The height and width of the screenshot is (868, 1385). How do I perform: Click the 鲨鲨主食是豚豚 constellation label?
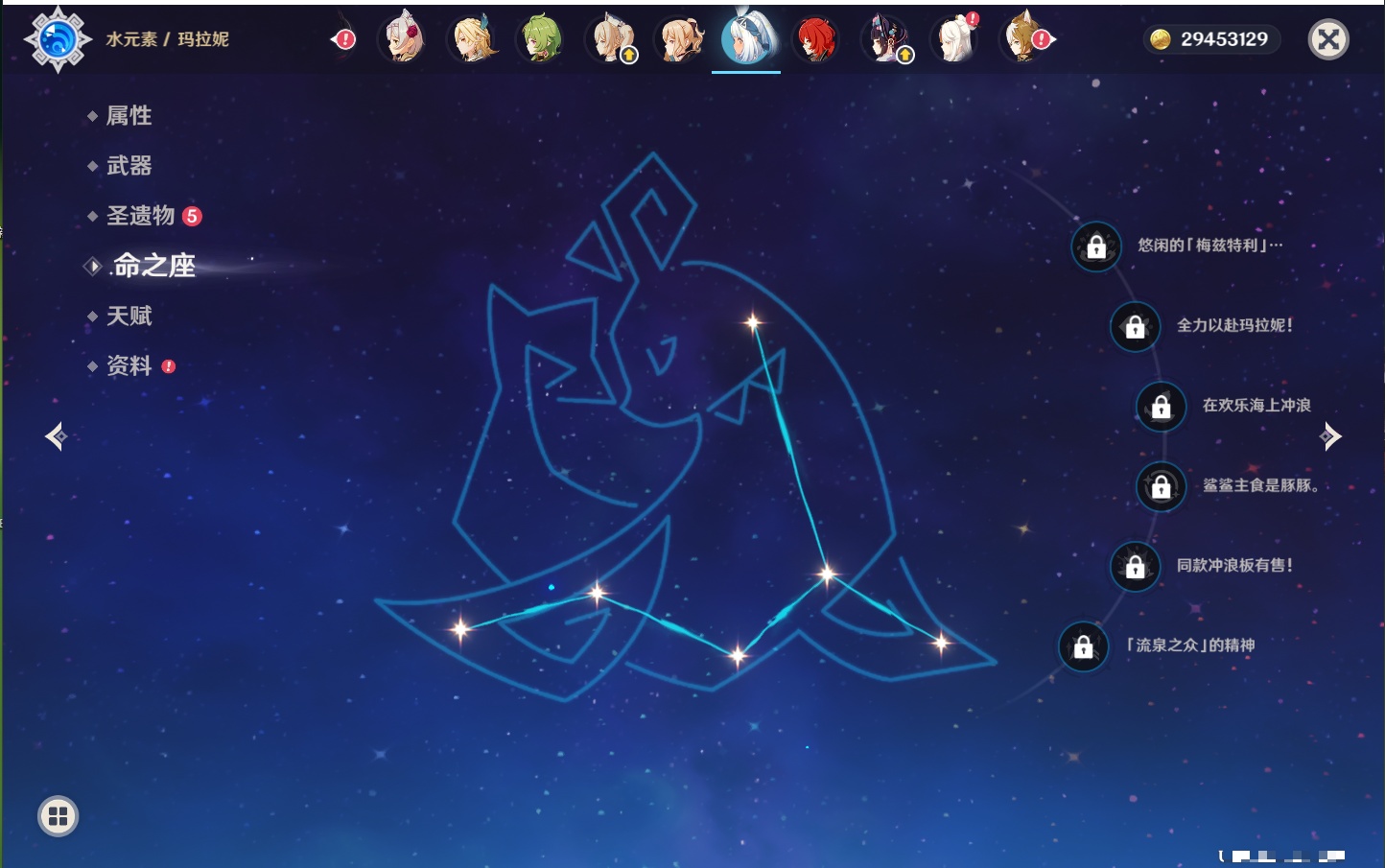click(x=1261, y=485)
